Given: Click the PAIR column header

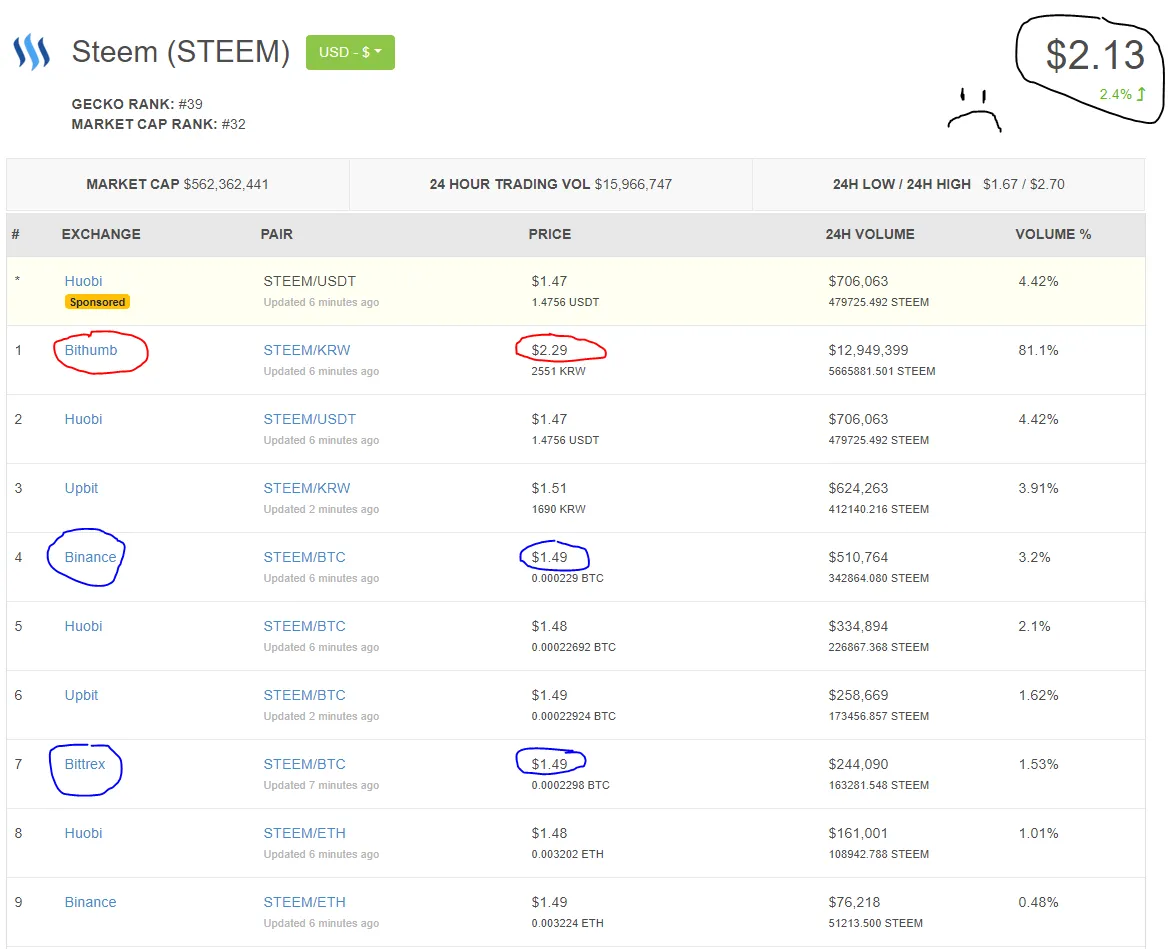Looking at the screenshot, I should (276, 234).
